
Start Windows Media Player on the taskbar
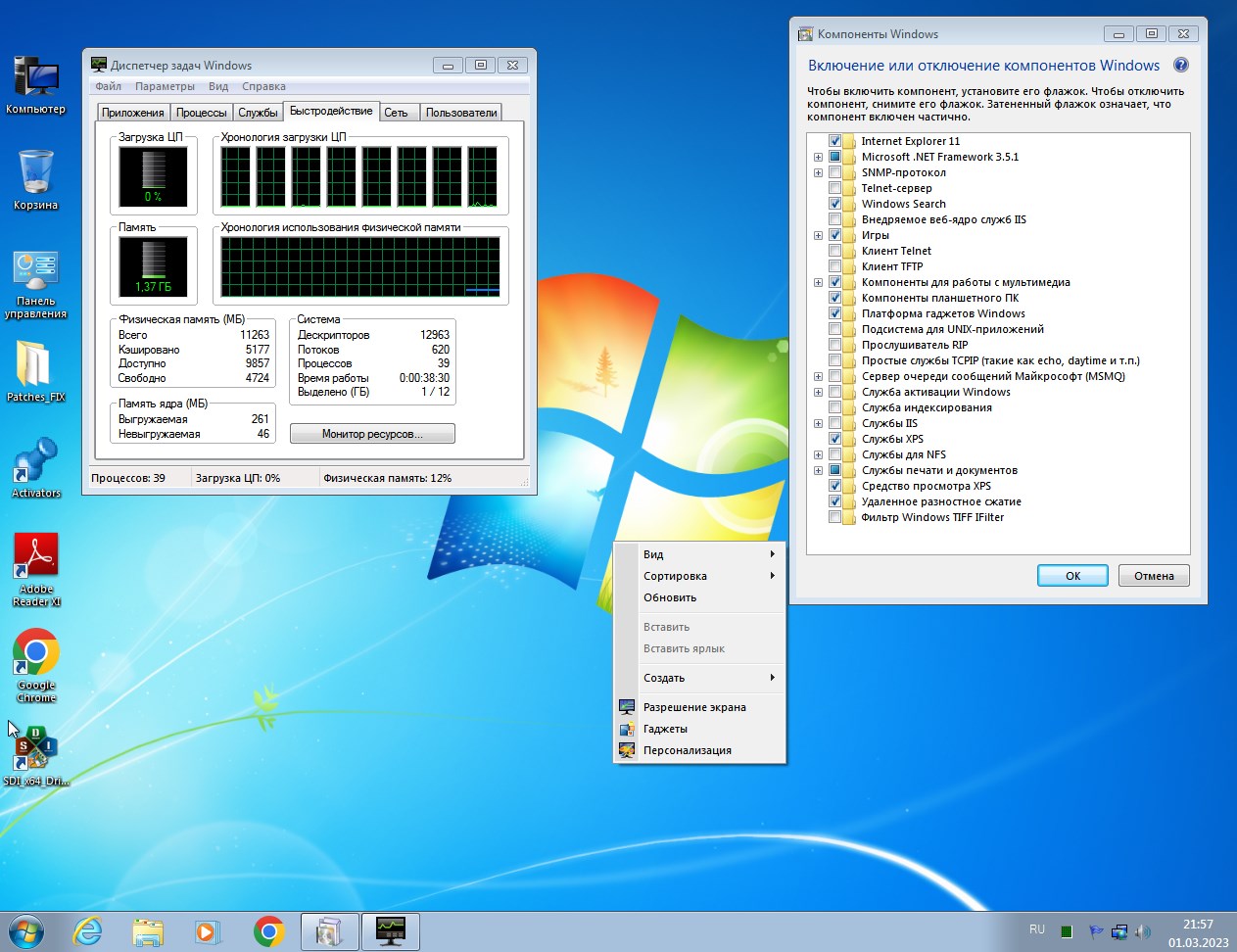point(208,931)
